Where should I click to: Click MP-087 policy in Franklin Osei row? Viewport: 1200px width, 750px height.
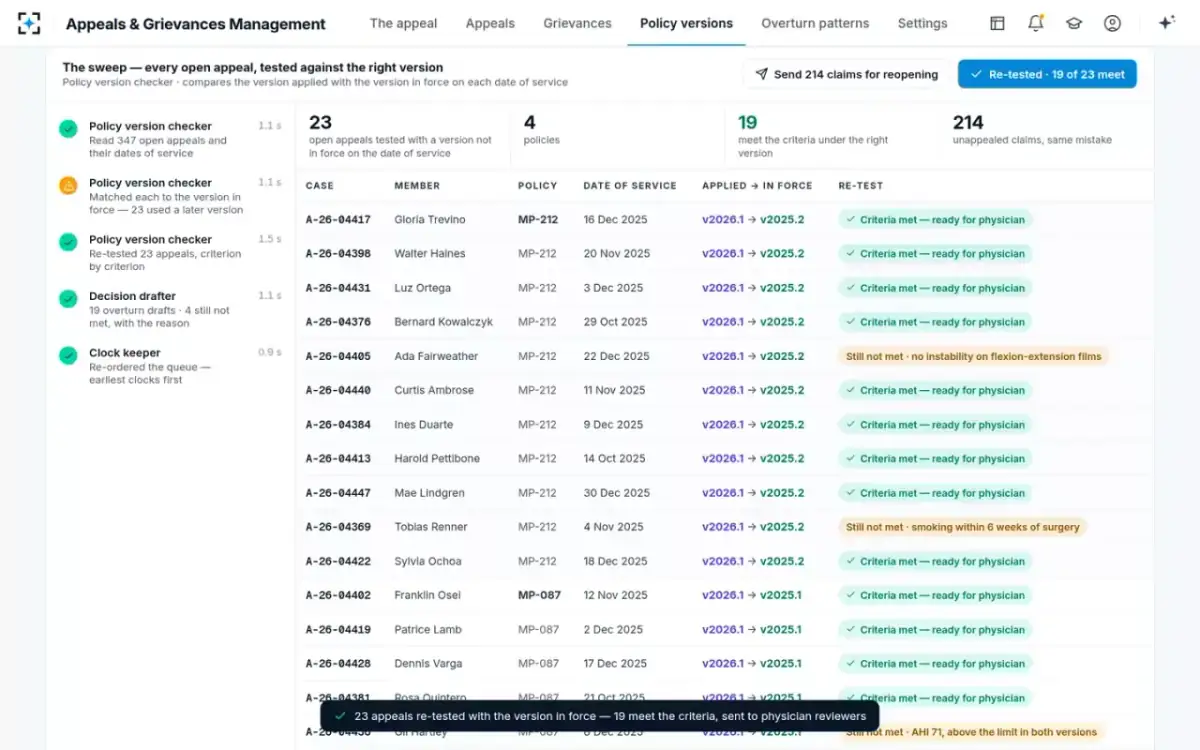click(x=539, y=595)
